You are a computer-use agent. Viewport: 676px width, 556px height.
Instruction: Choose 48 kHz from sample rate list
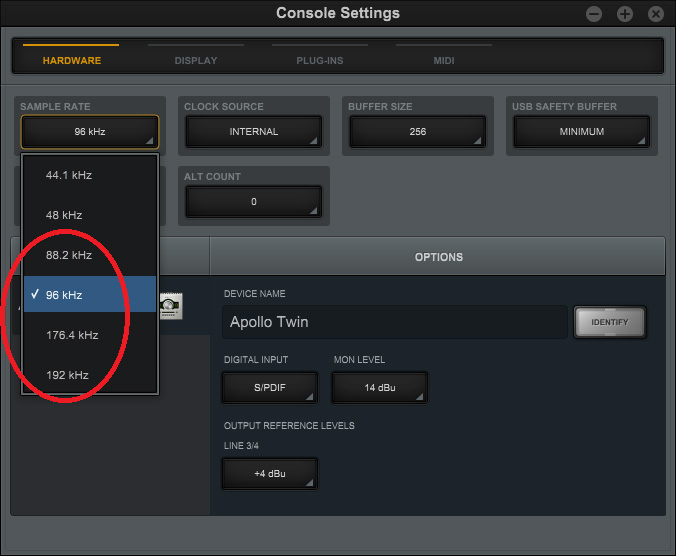tap(64, 215)
